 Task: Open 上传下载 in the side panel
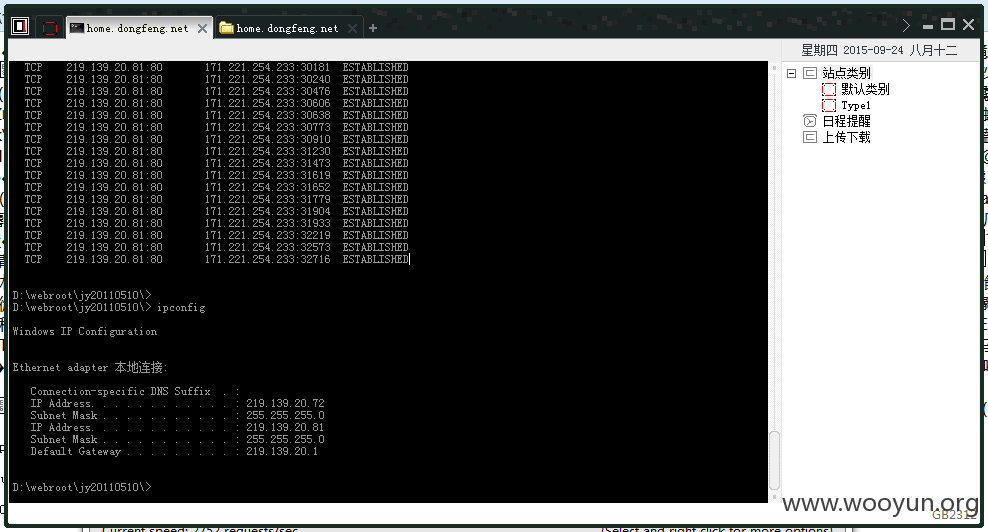coord(846,137)
